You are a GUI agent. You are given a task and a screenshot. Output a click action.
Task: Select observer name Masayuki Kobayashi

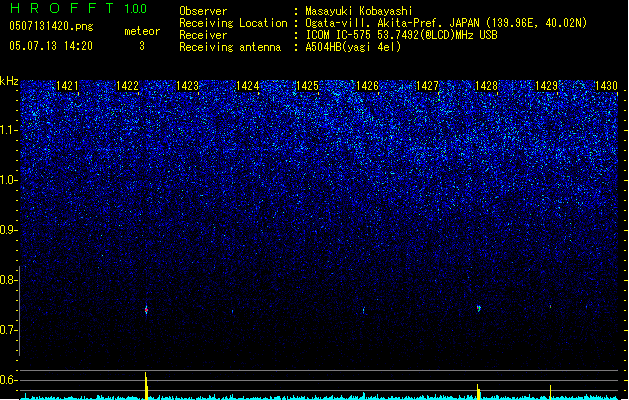[359, 11]
